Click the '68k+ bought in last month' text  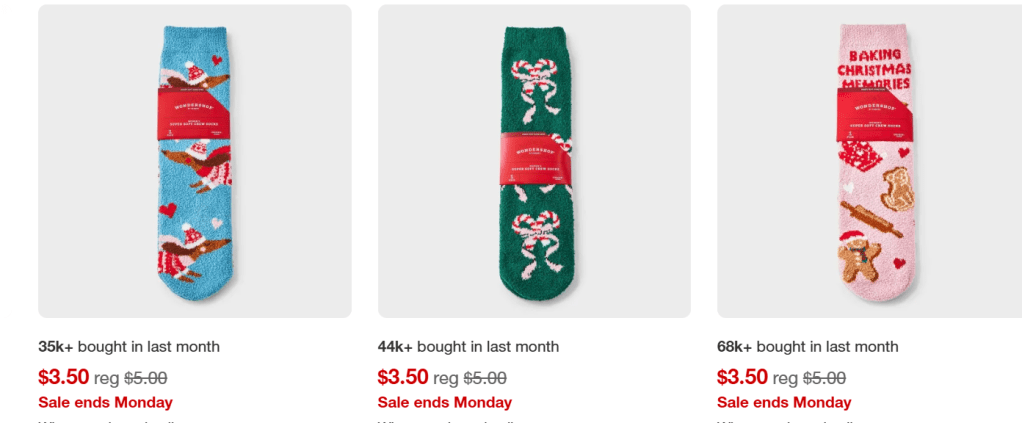point(808,347)
